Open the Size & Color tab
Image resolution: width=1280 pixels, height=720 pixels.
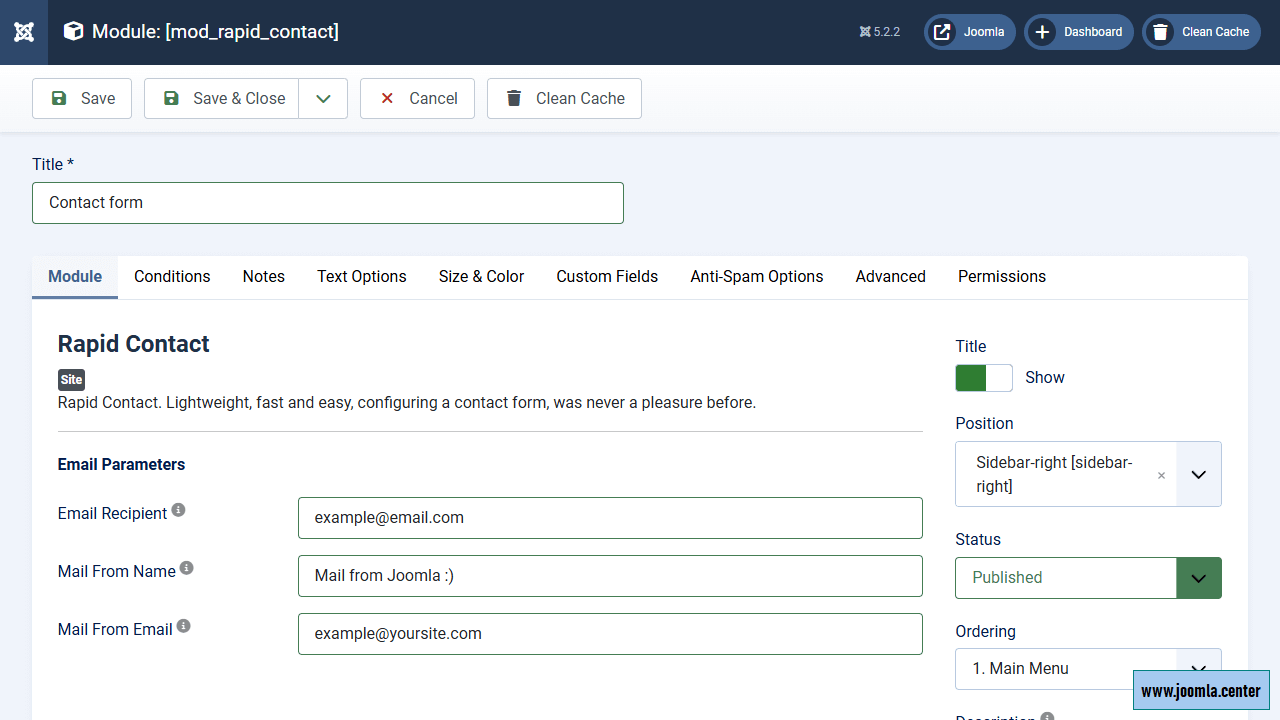point(481,277)
